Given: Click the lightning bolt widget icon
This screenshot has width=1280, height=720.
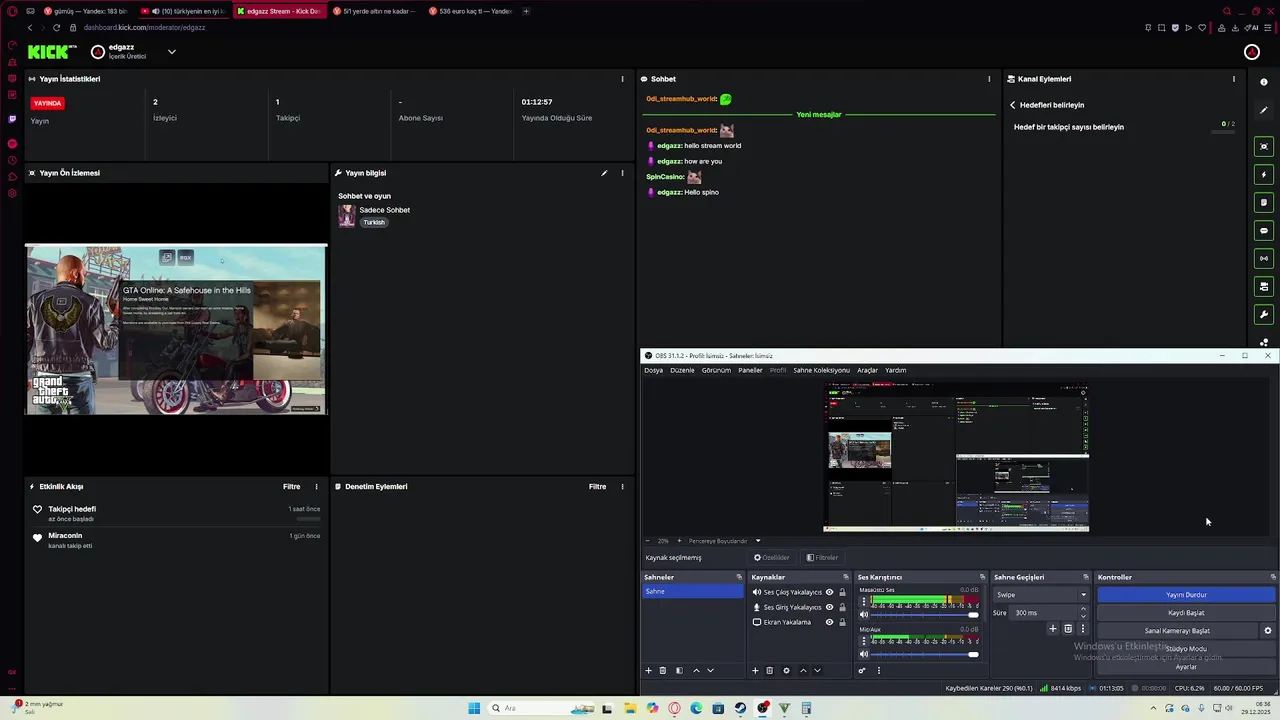Looking at the screenshot, I should [1264, 174].
